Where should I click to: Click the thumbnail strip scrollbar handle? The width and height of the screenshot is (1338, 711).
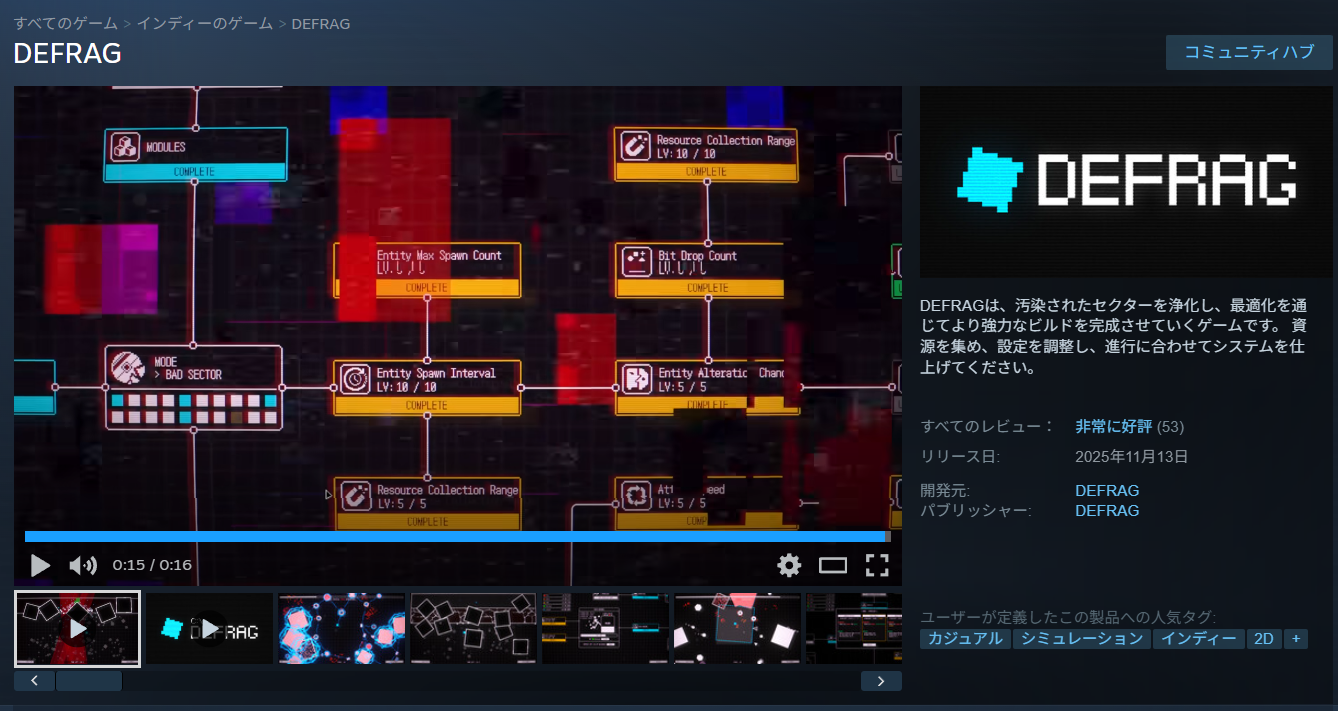pyautogui.click(x=88, y=681)
